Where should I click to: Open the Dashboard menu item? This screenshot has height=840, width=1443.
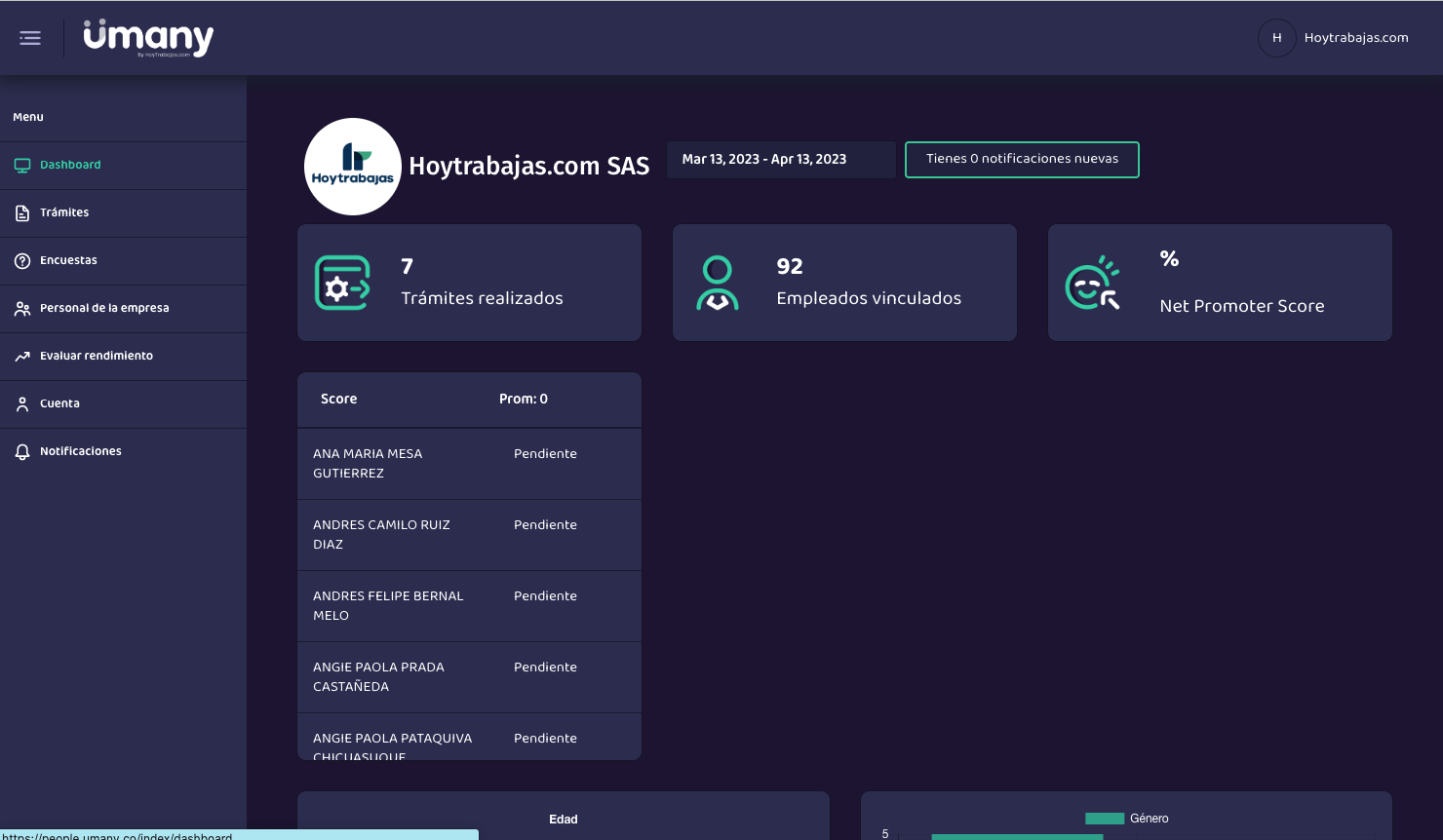click(123, 166)
